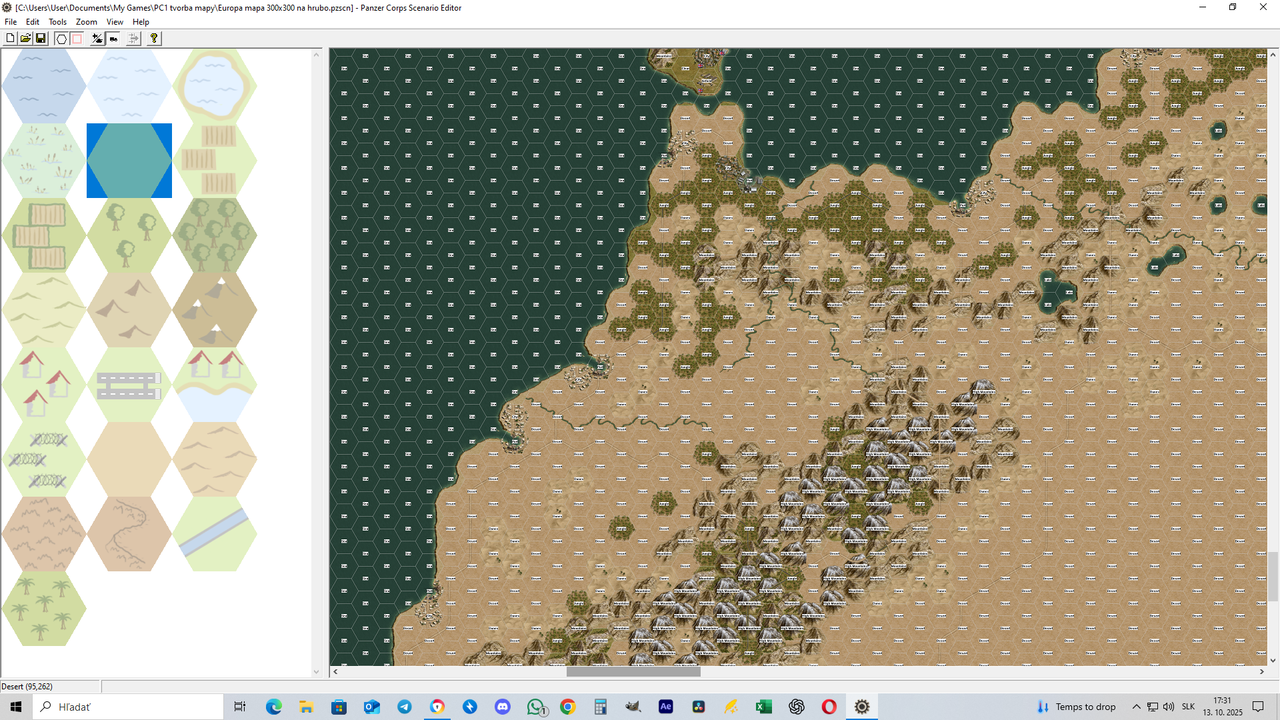Screen dimensions: 1280x720
Task: Select the farmland terrain tile on olive green
Action: (x=44, y=235)
